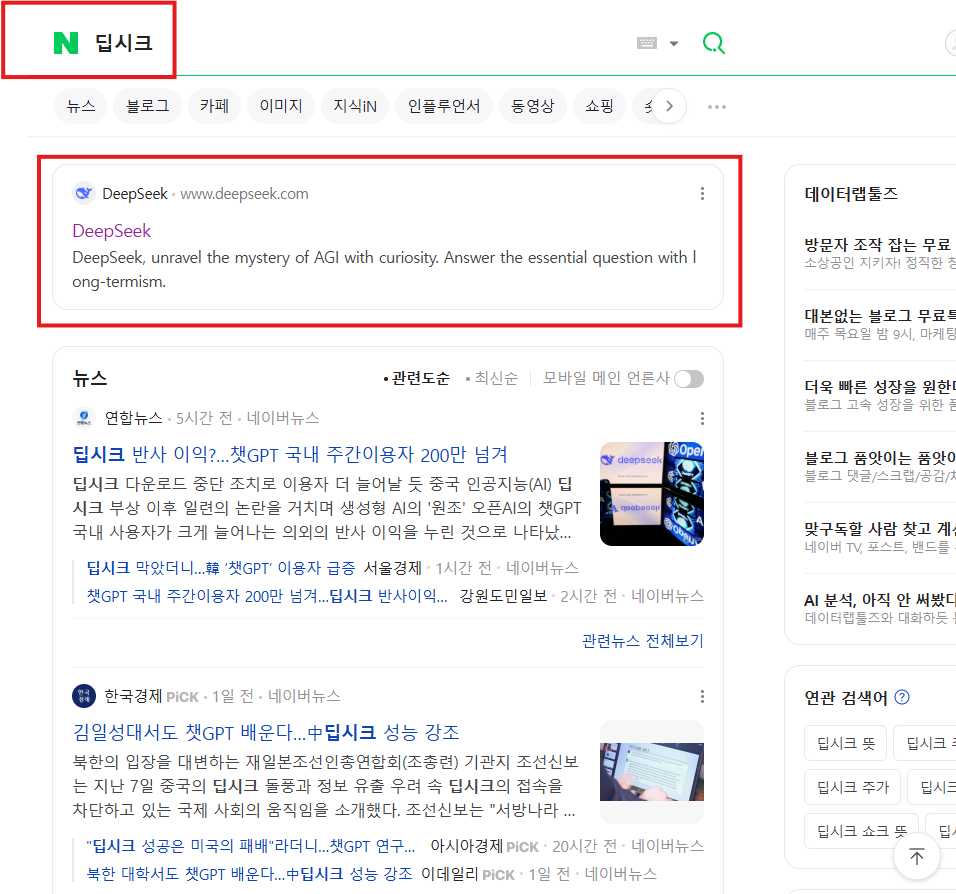The width and height of the screenshot is (956, 894).
Task: Select related search 딥시크 주가
Action: (x=852, y=787)
